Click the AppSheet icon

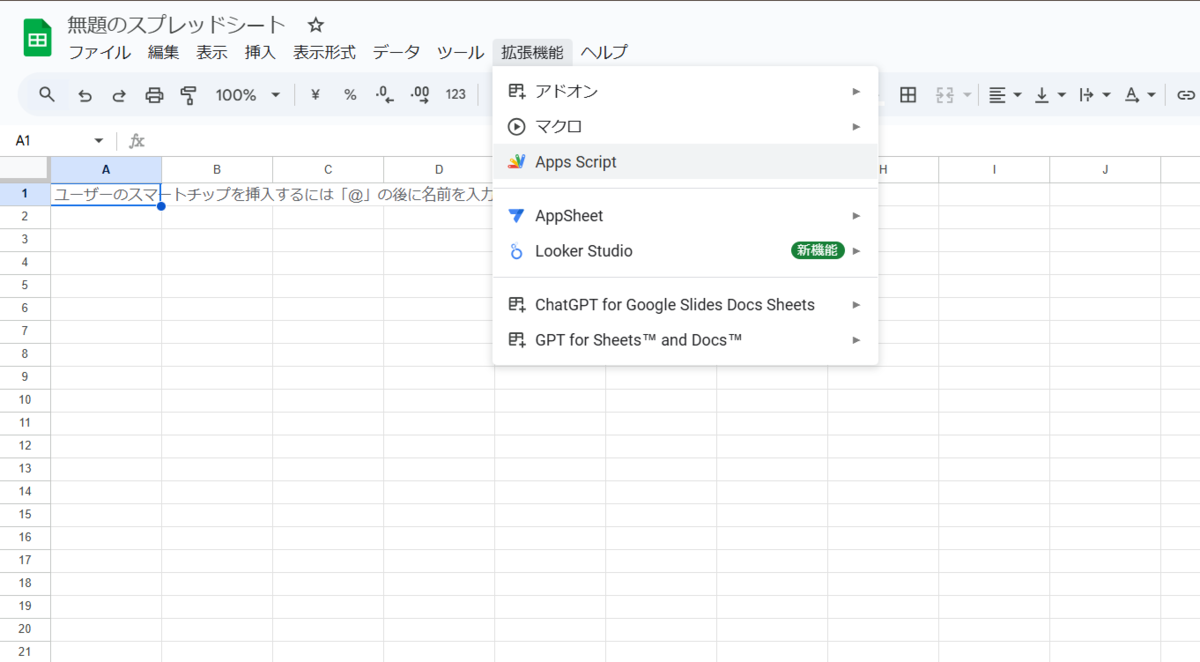coord(516,216)
